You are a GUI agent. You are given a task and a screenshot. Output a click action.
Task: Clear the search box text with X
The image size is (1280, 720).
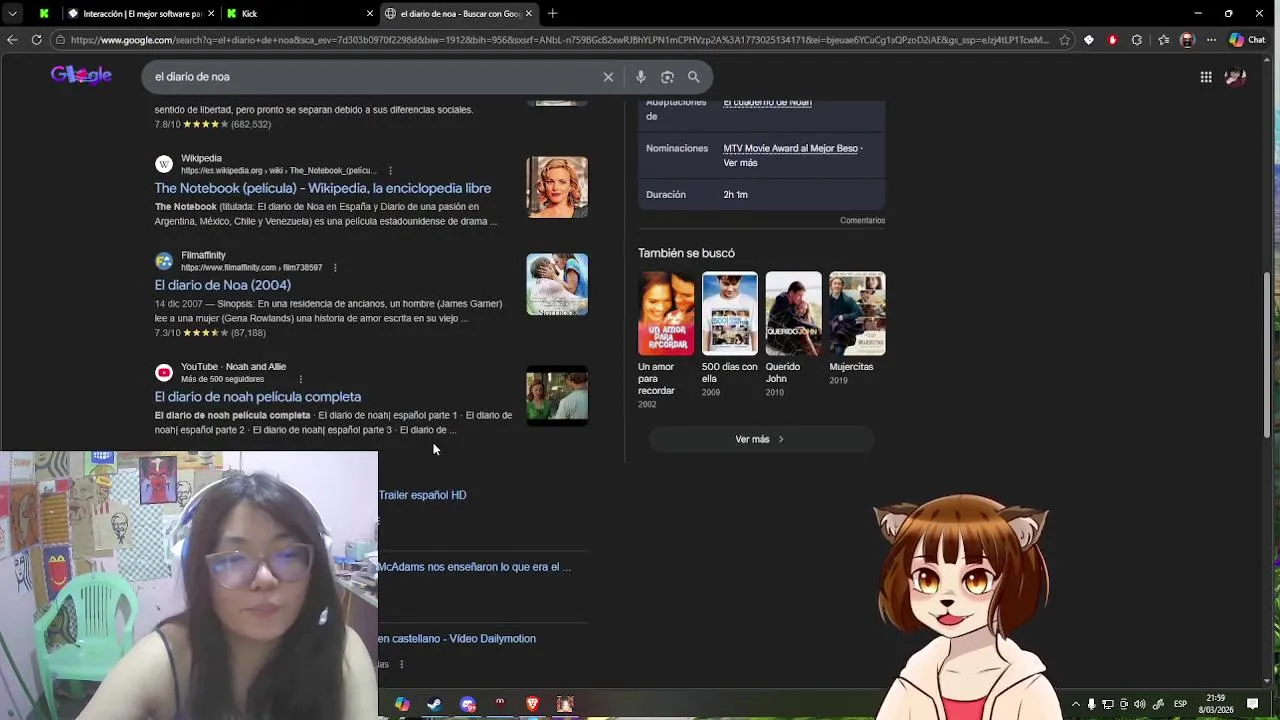point(608,77)
